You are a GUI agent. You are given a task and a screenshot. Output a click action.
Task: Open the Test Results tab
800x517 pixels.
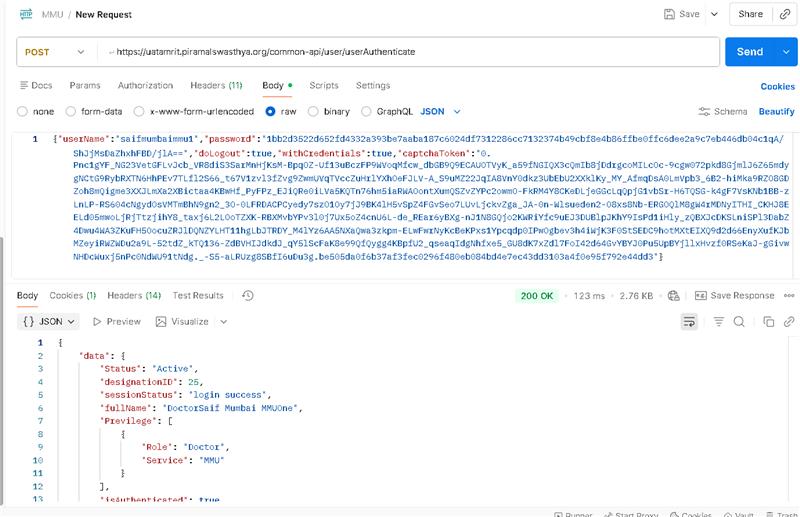198,295
